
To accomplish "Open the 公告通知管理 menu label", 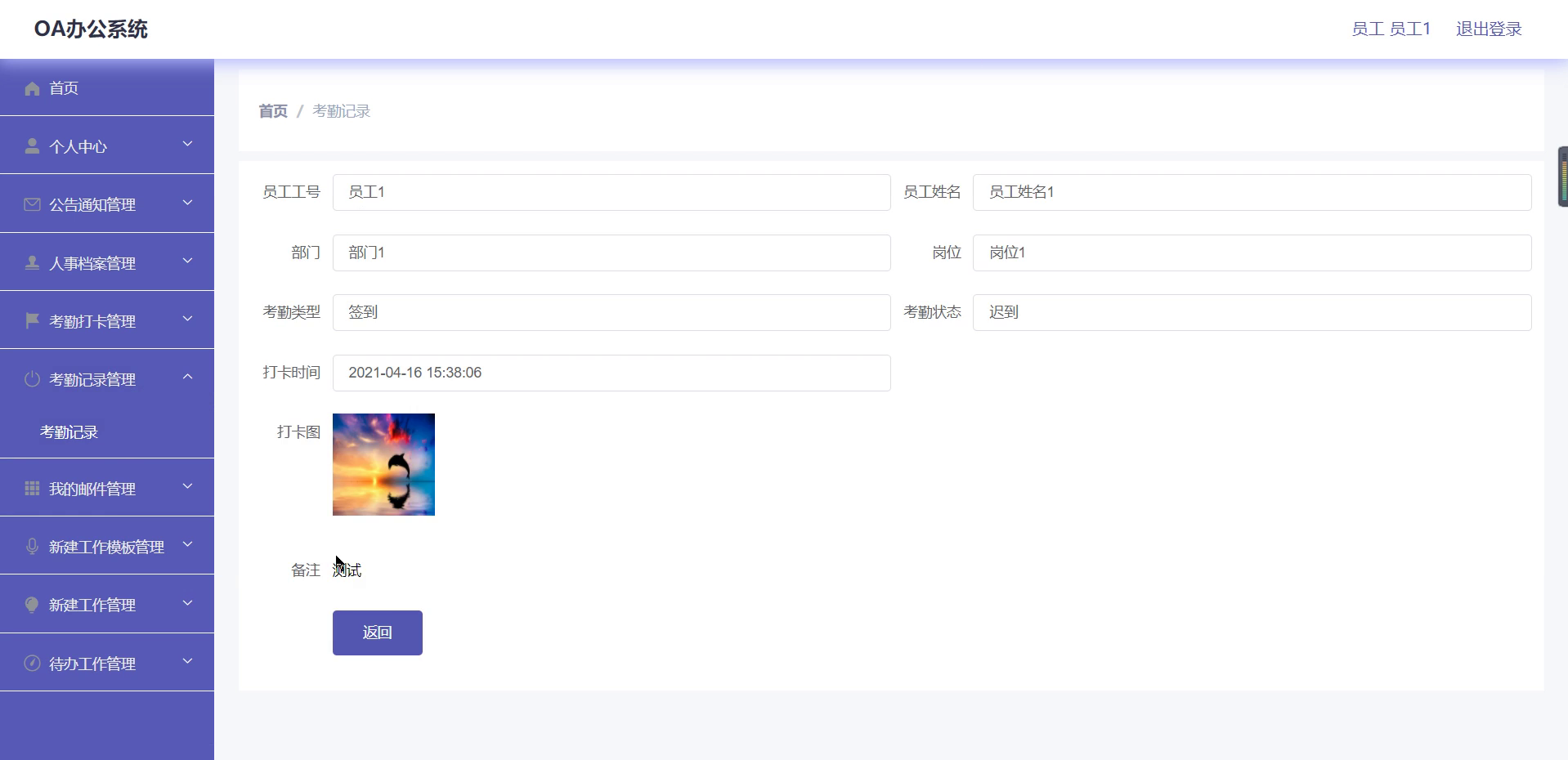I will tap(92, 205).
